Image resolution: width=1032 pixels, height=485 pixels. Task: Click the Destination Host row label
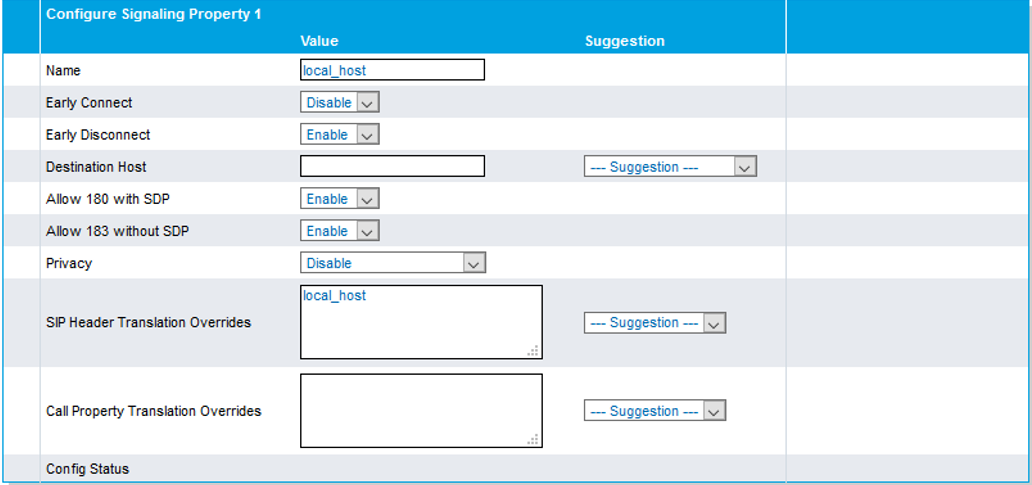96,166
